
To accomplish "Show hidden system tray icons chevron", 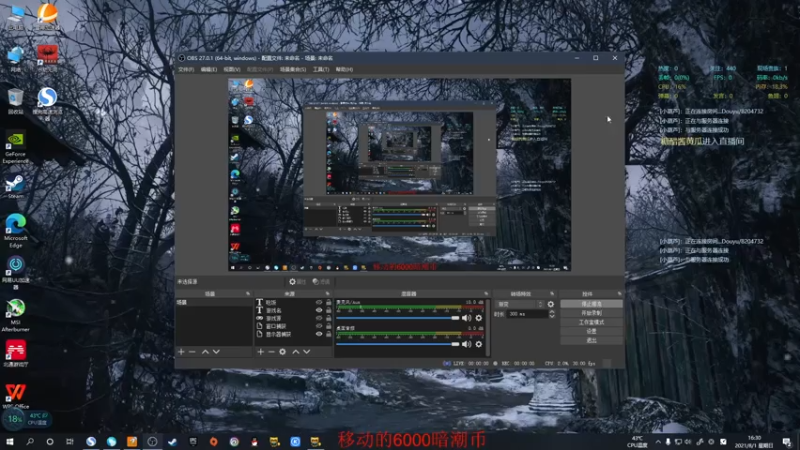I will click(x=658, y=442).
